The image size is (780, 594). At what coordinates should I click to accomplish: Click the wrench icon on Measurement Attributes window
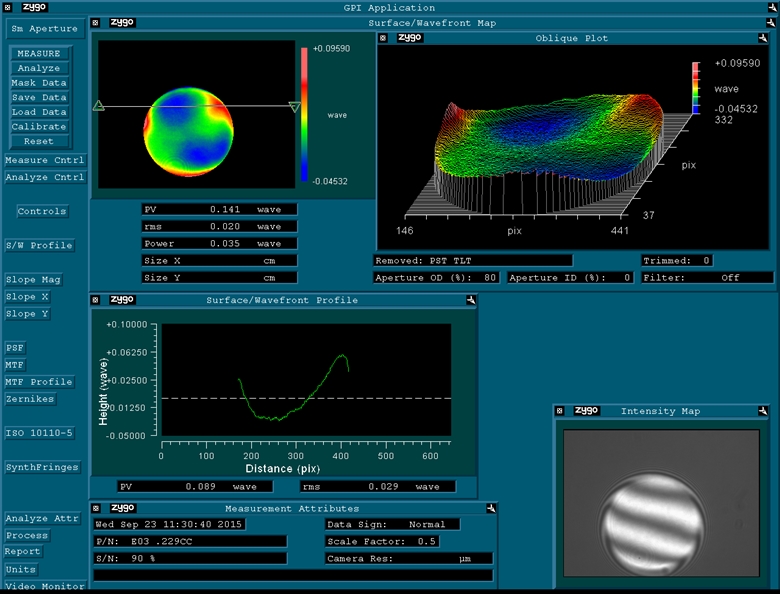click(x=490, y=508)
